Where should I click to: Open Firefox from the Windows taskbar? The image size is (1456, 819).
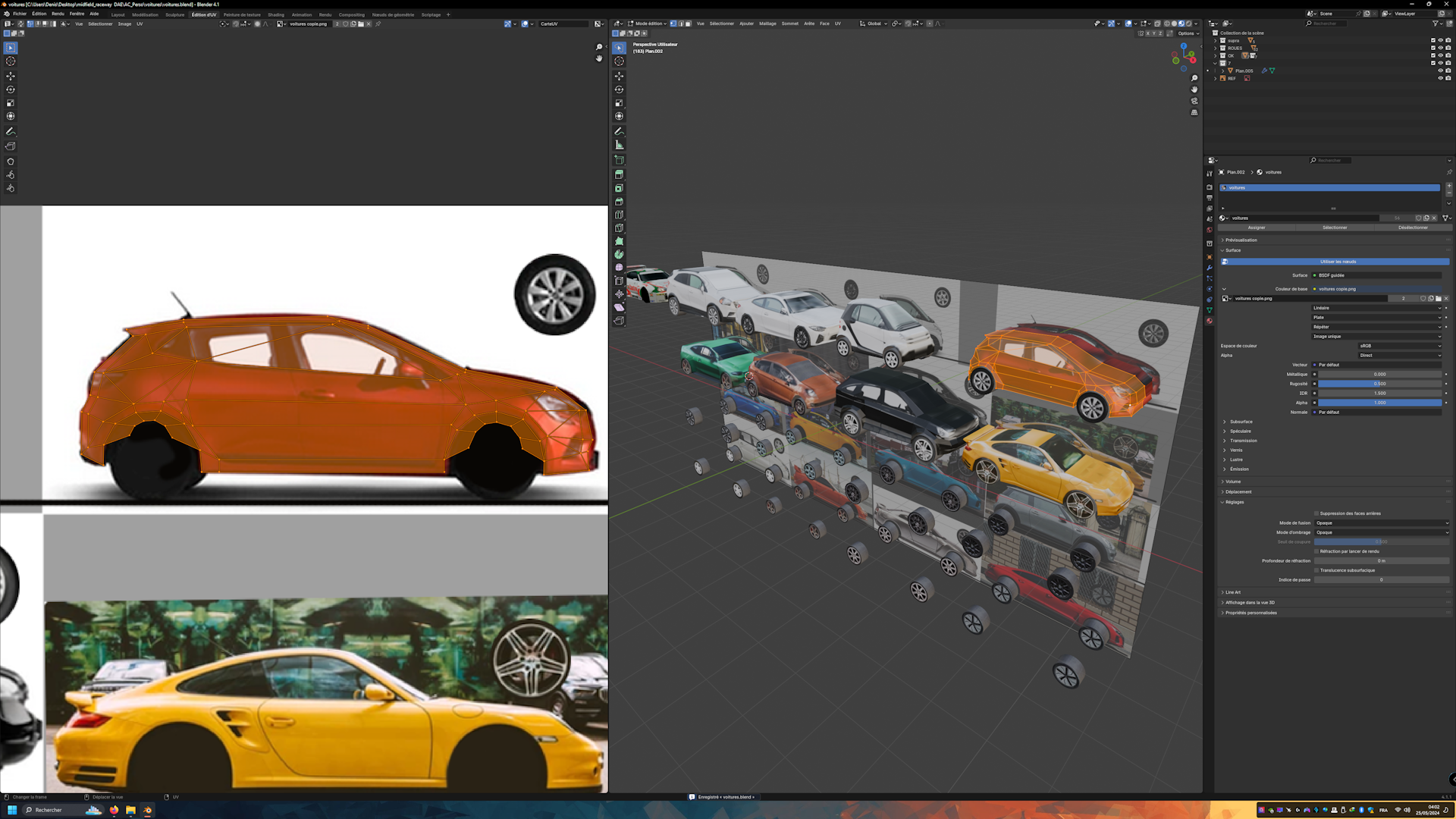(x=114, y=810)
